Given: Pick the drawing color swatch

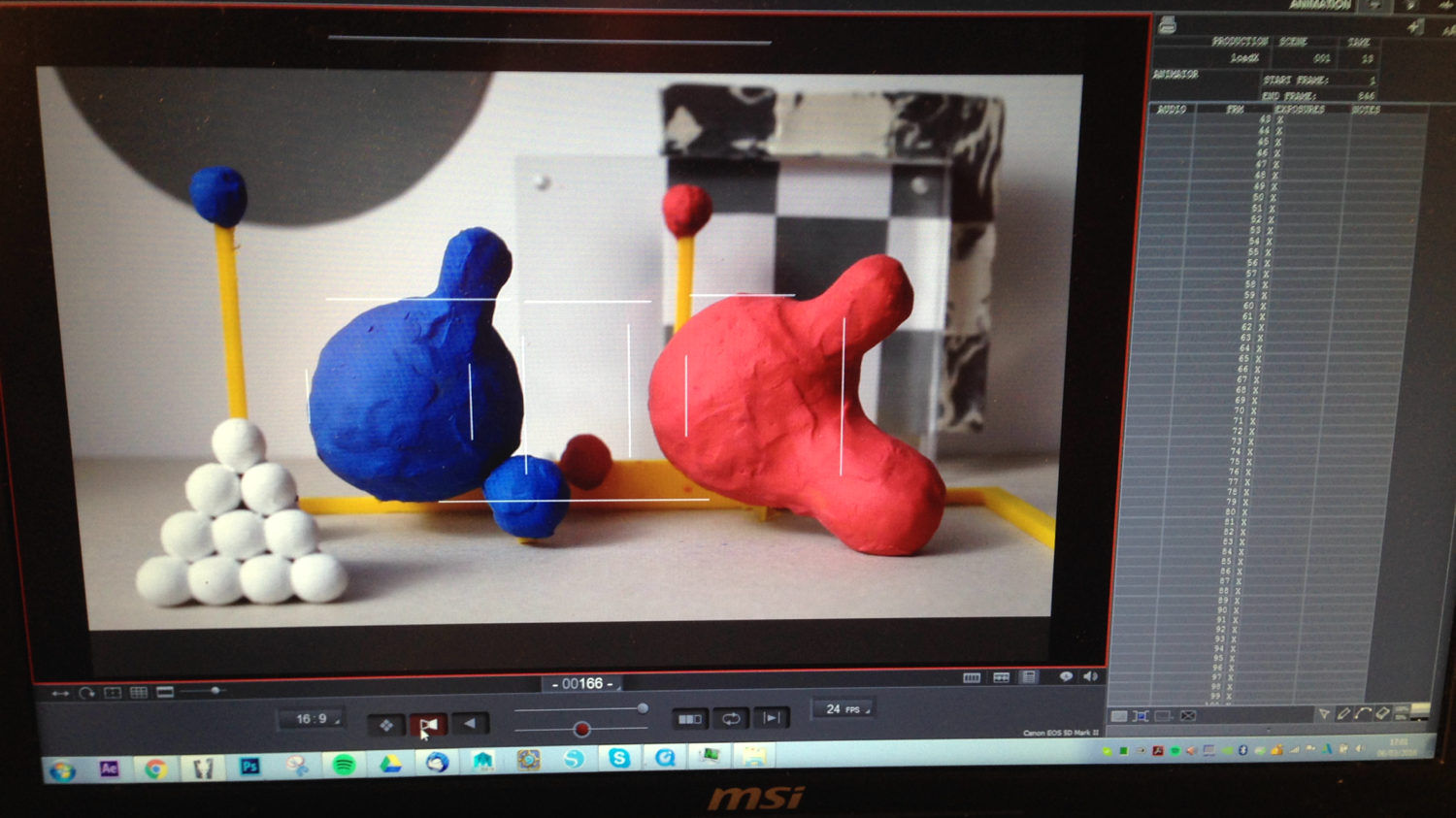Looking at the screenshot, I should pyautogui.click(x=1418, y=712).
